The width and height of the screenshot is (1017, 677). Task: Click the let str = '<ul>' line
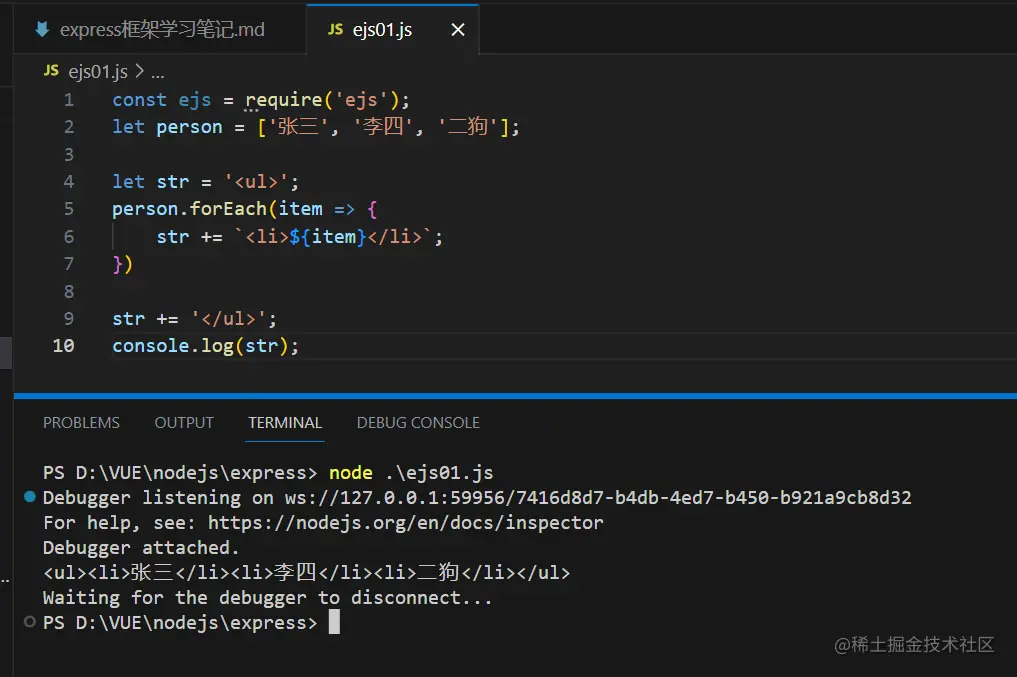point(206,182)
